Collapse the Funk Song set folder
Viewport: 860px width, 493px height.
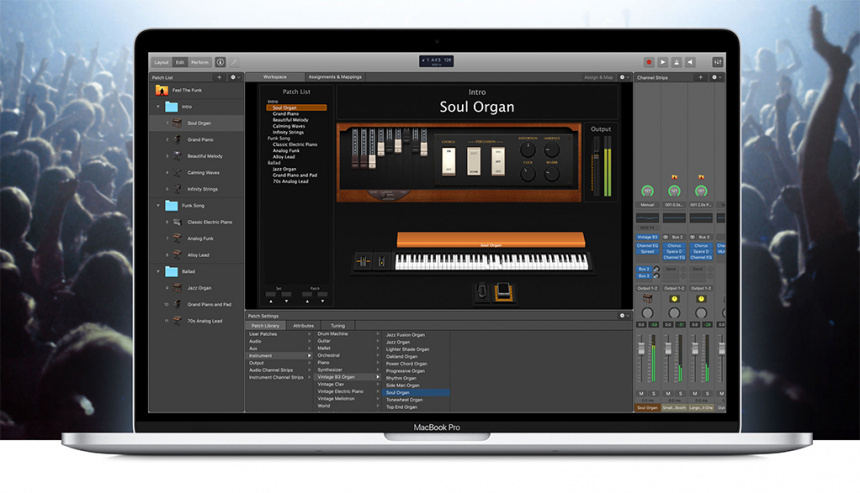[x=158, y=205]
